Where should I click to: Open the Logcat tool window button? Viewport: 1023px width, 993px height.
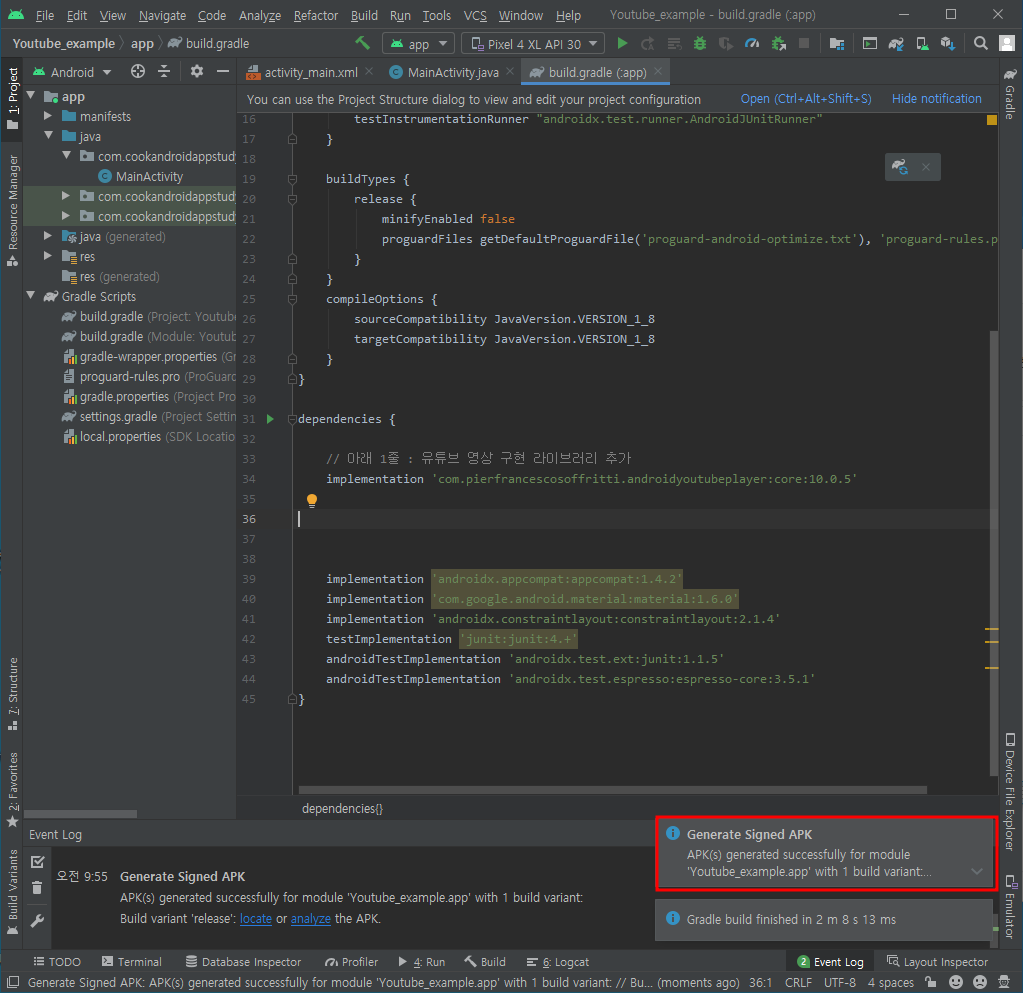558,962
